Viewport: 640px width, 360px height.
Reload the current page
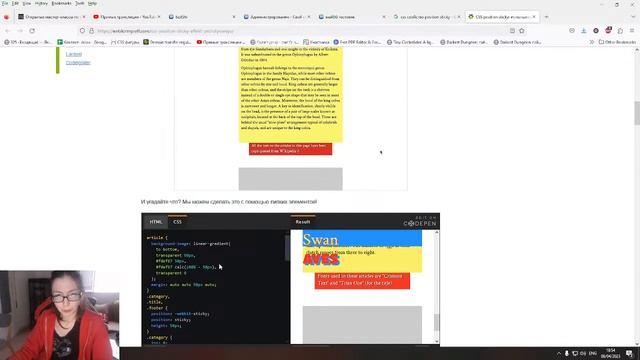[32, 31]
